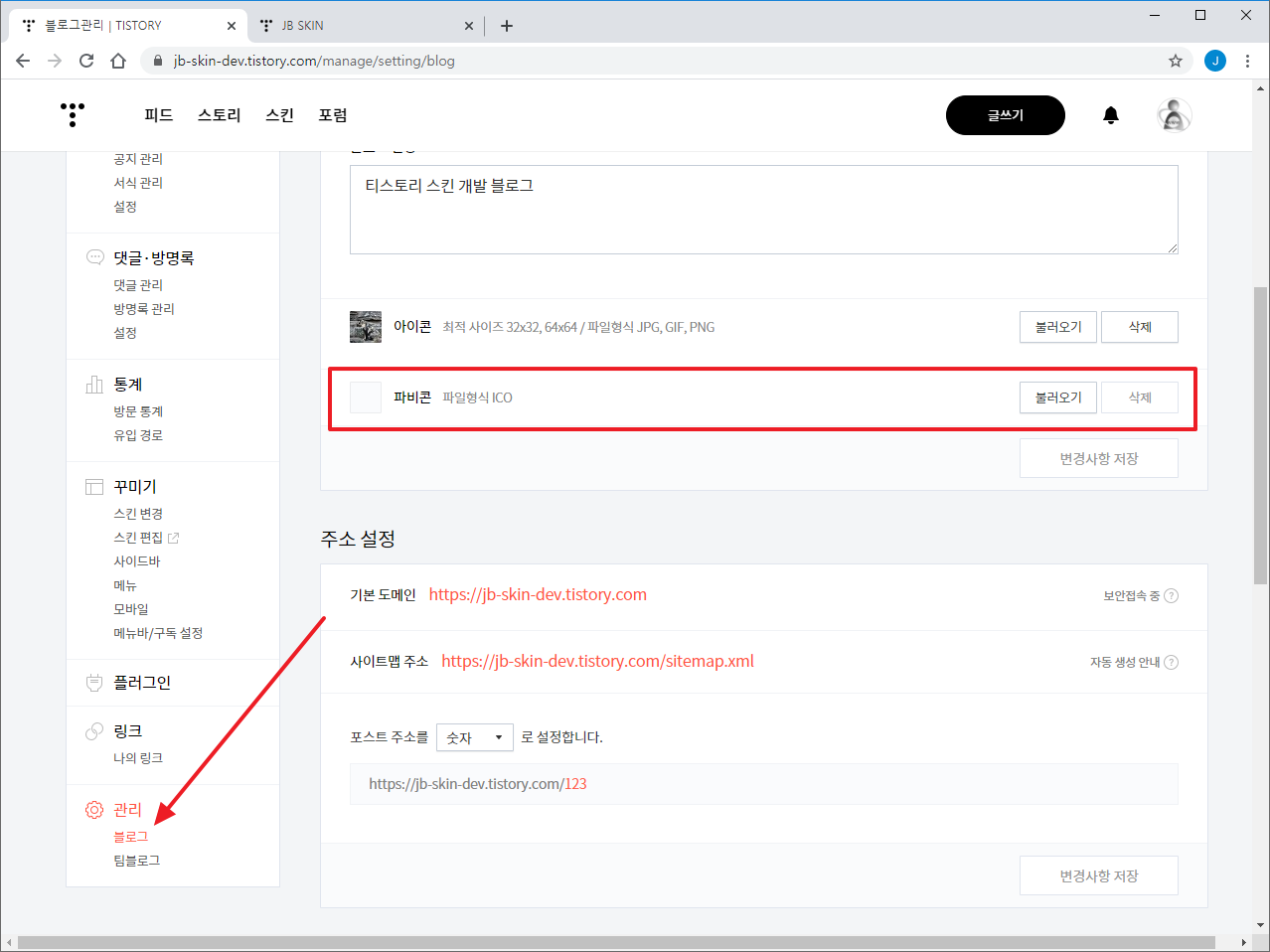Open the https://jb-skin-dev.tistory.com domain link
Image resolution: width=1270 pixels, height=952 pixels.
click(x=538, y=594)
